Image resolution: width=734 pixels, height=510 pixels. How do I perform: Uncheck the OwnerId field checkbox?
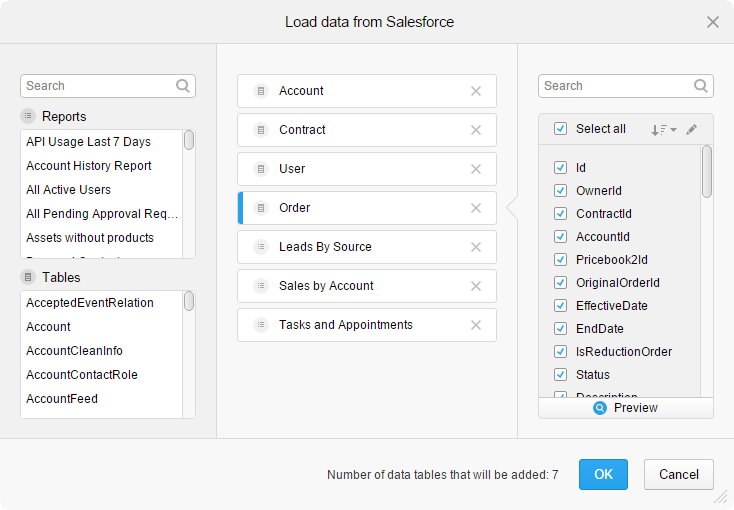pyautogui.click(x=560, y=191)
